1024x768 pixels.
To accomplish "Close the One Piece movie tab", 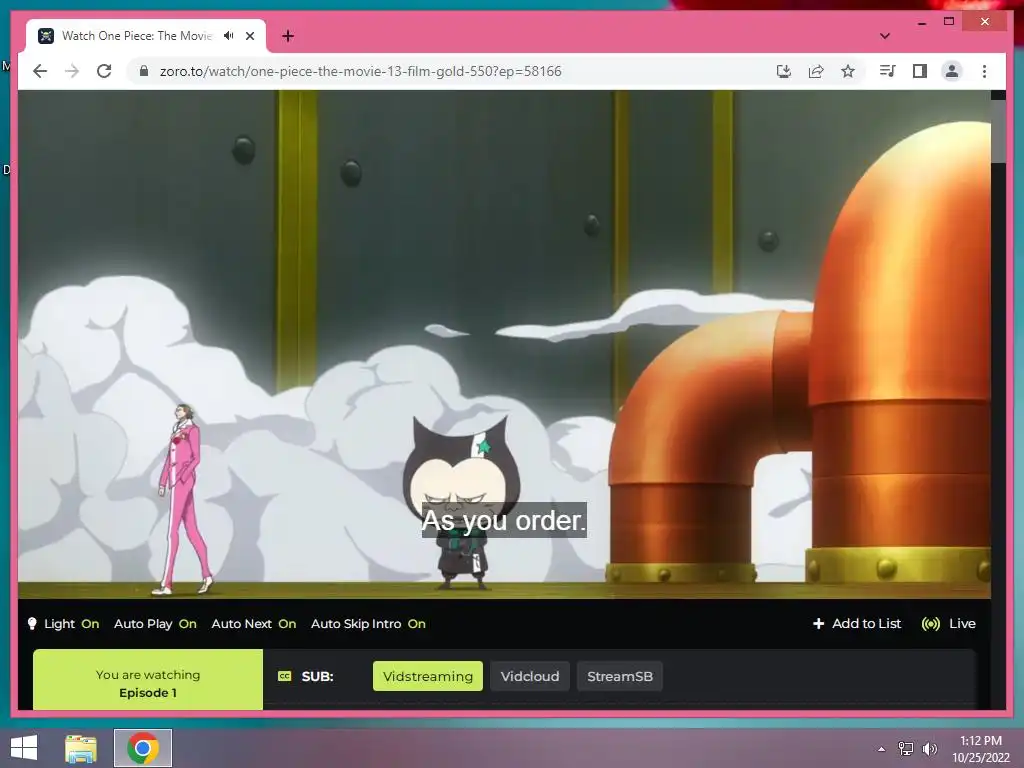I will click(250, 36).
